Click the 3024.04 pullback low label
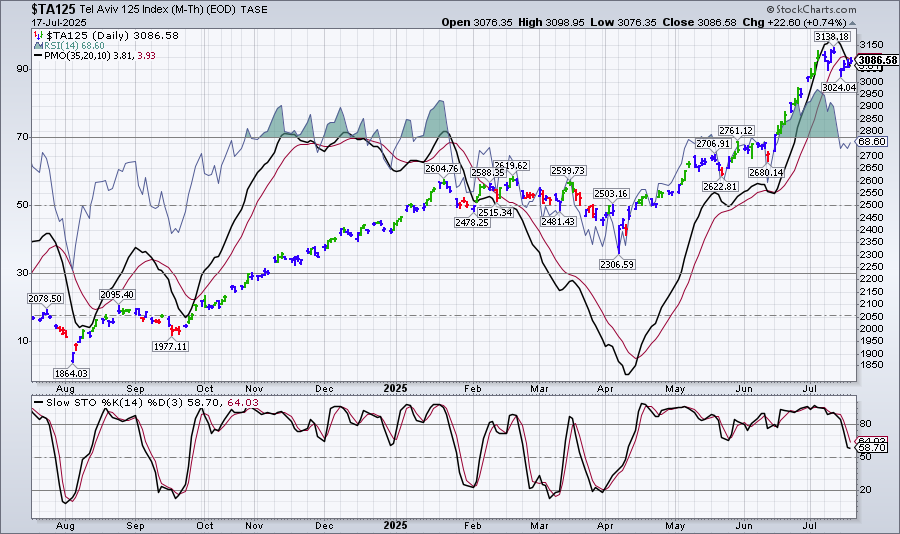900x534 pixels. tap(839, 88)
